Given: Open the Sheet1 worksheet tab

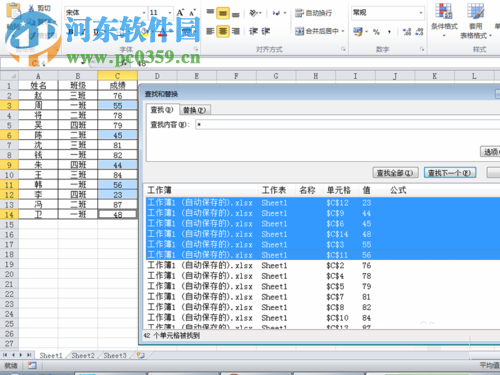Looking at the screenshot, I should click(x=51, y=355).
